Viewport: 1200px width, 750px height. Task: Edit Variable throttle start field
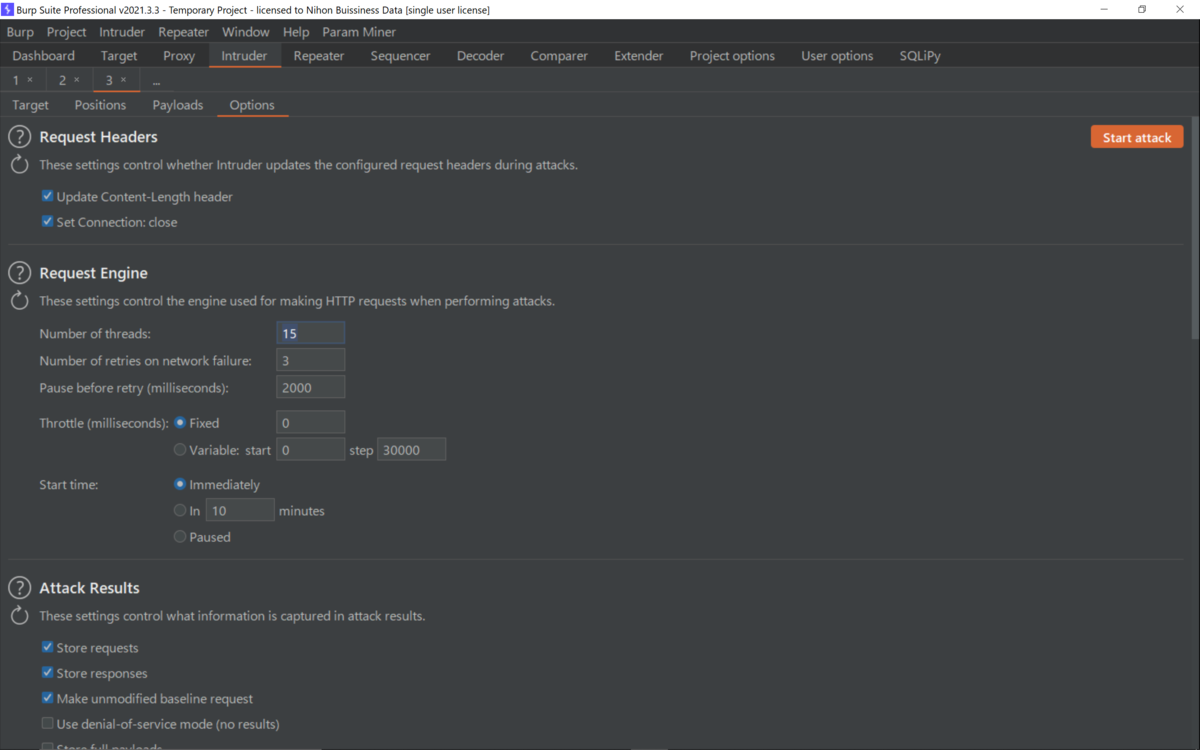click(x=311, y=450)
